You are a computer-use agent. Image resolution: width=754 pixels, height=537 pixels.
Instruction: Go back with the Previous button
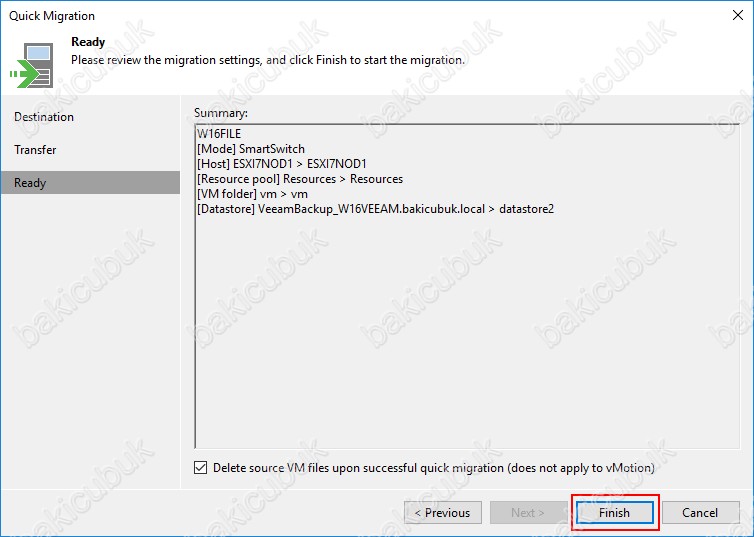[x=443, y=512]
